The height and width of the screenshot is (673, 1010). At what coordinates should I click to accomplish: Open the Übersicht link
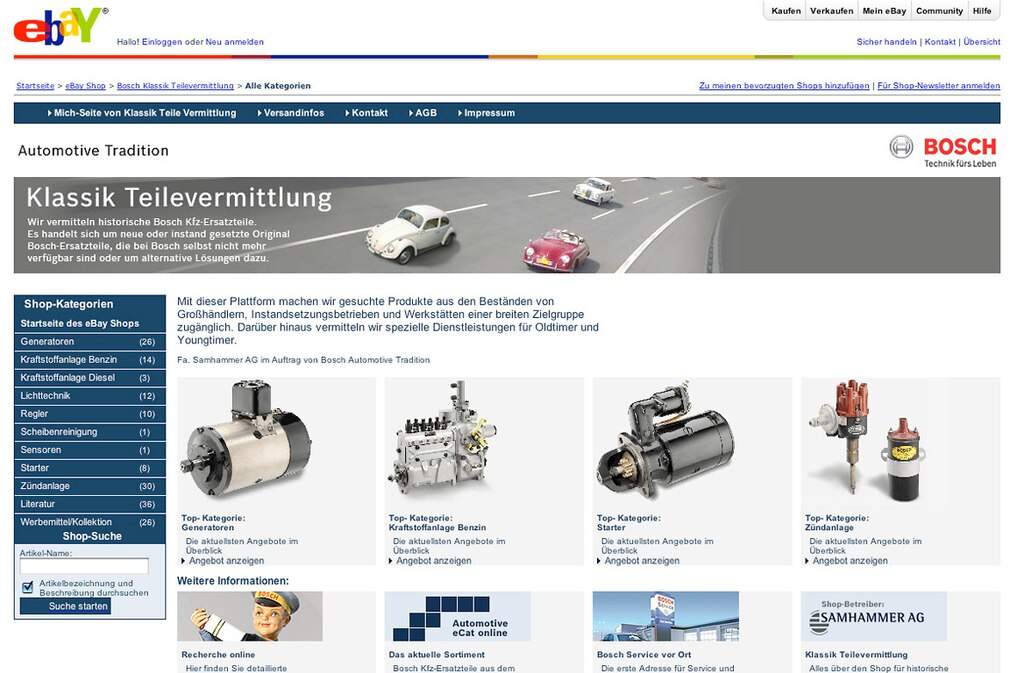(982, 42)
